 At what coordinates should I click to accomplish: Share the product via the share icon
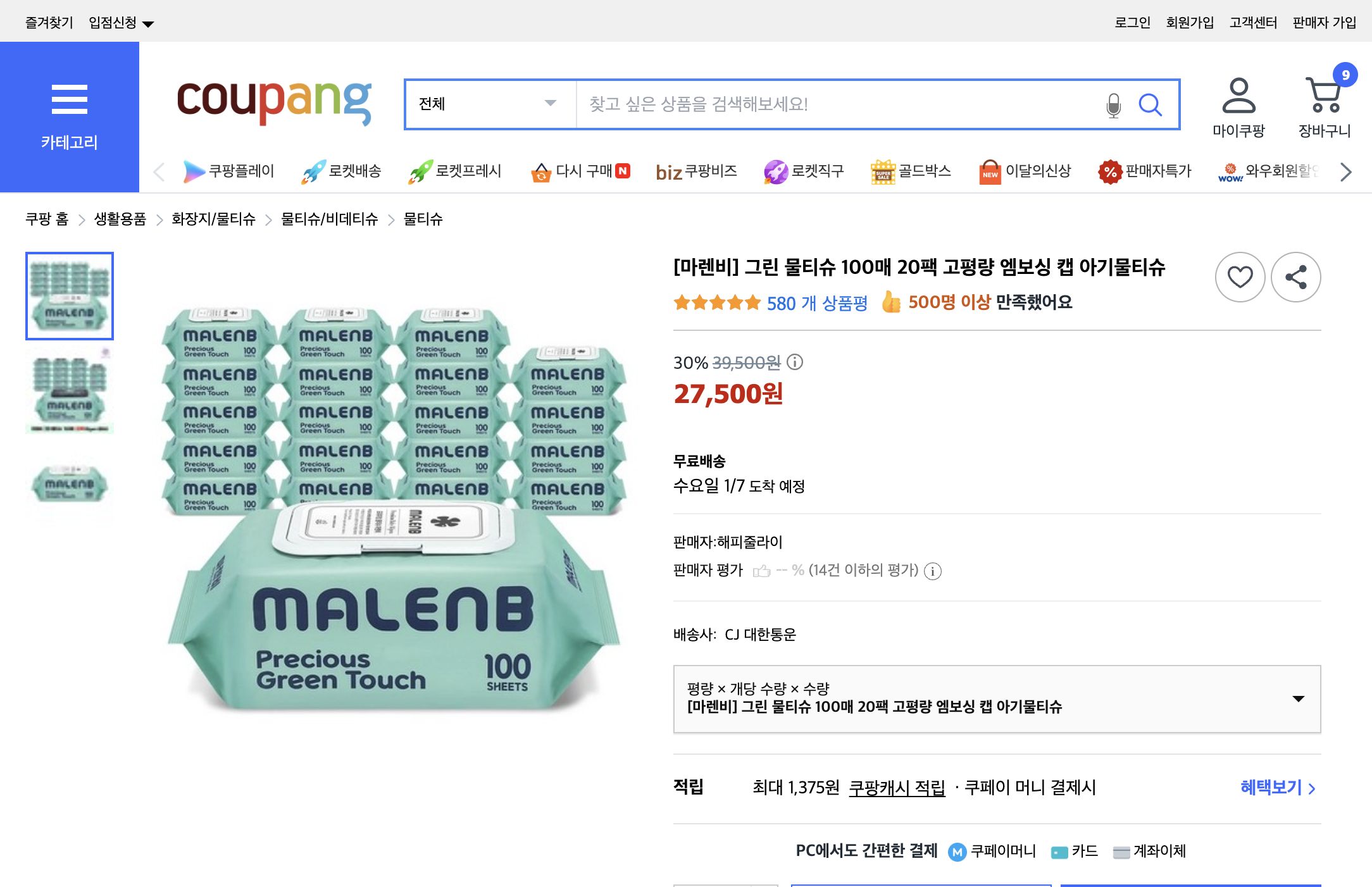pyautogui.click(x=1295, y=277)
